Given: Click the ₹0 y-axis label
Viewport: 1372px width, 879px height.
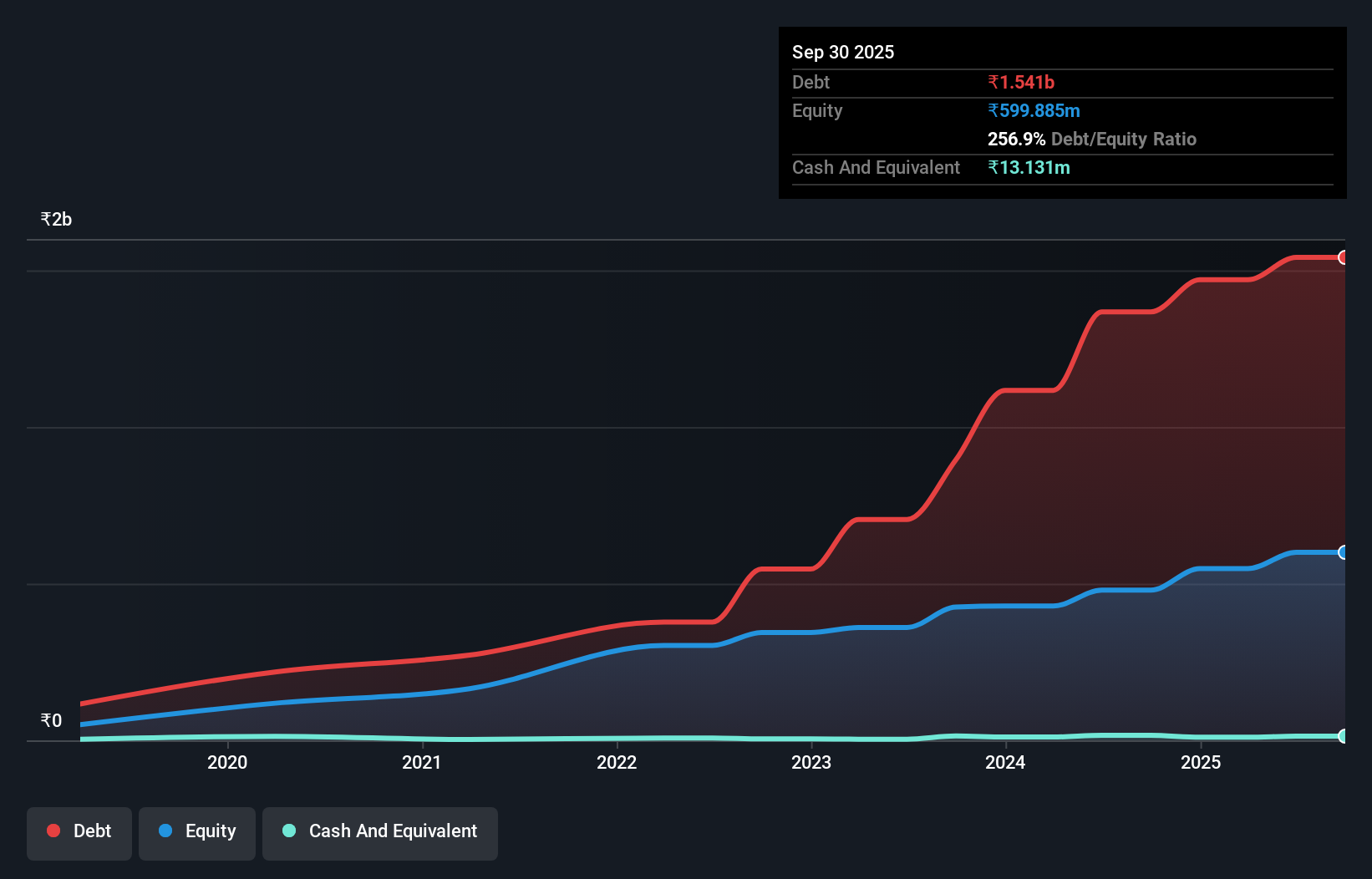Looking at the screenshot, I should [x=51, y=720].
